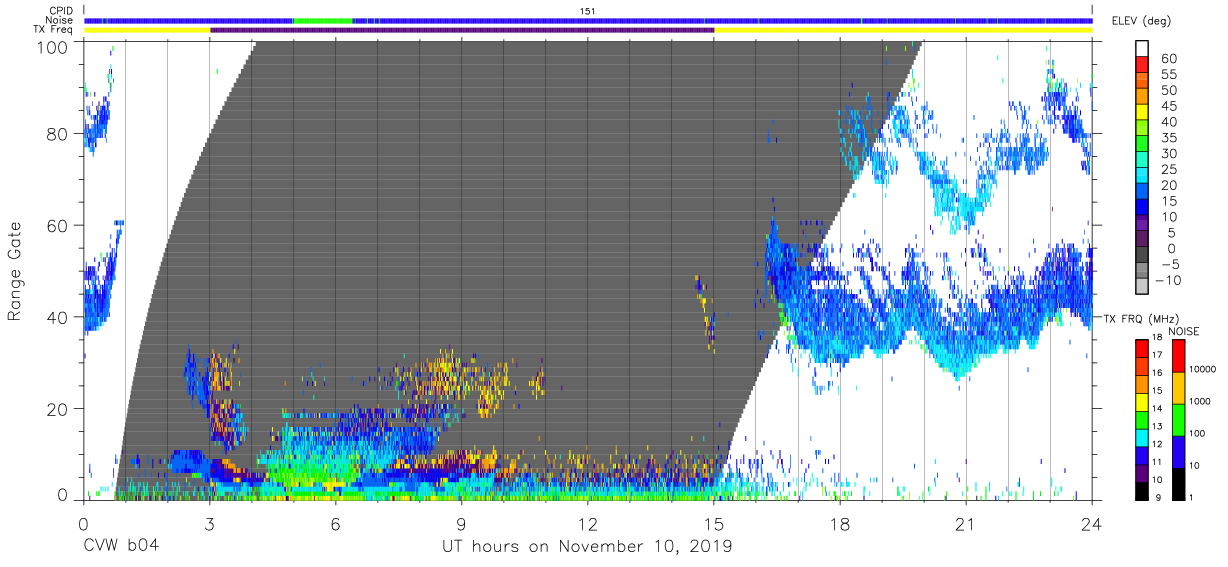Click the Noise row label
This screenshot has height=567, width=1228.
pos(59,20)
